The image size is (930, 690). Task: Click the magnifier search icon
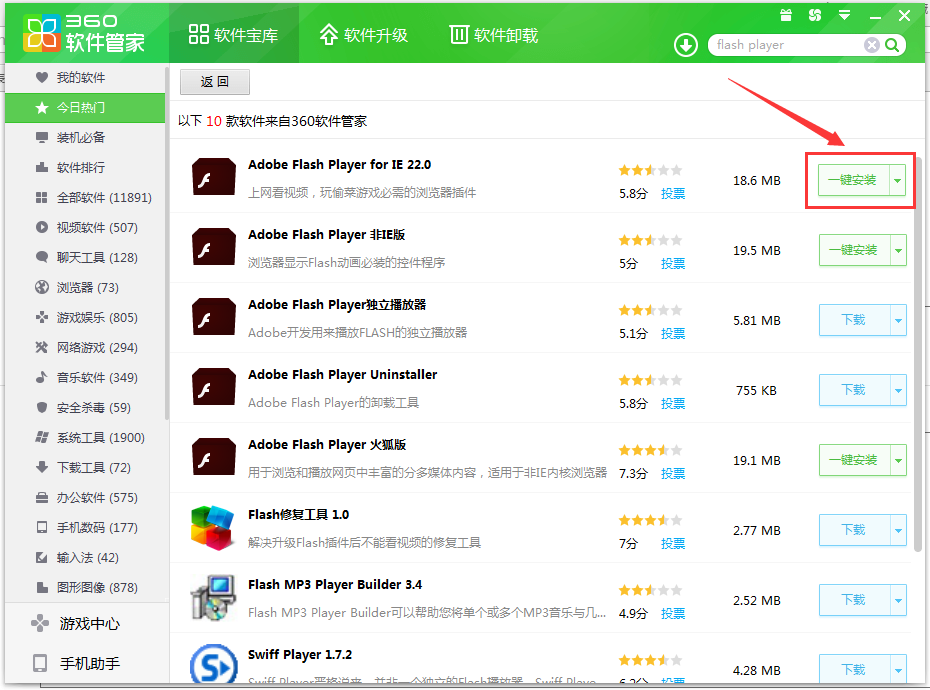892,45
